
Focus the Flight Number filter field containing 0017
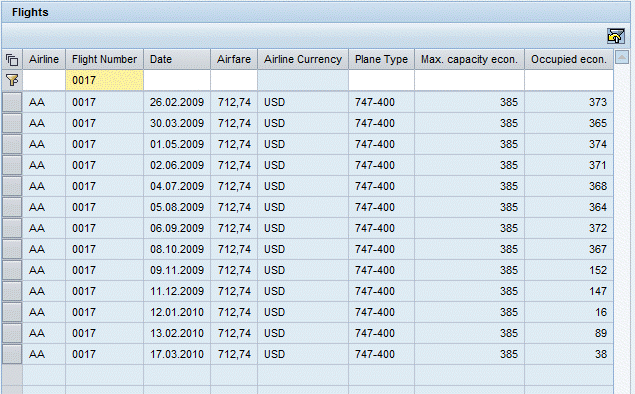click(104, 80)
